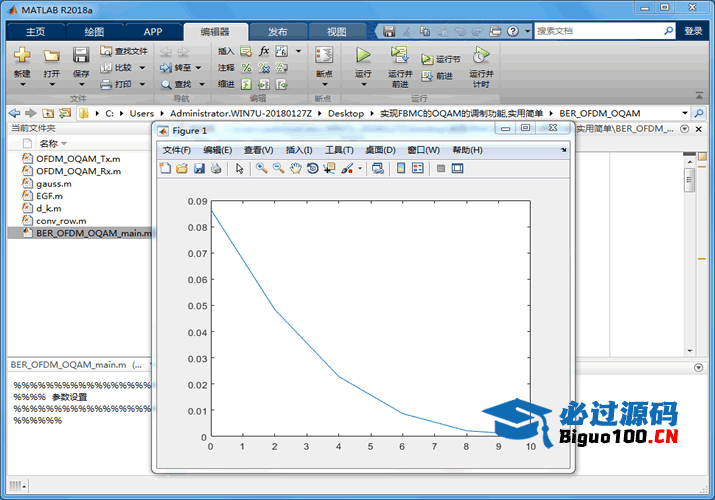Run the script with the green 运行 arrow
Screen dimensions: 715x500
pyautogui.click(x=363, y=55)
